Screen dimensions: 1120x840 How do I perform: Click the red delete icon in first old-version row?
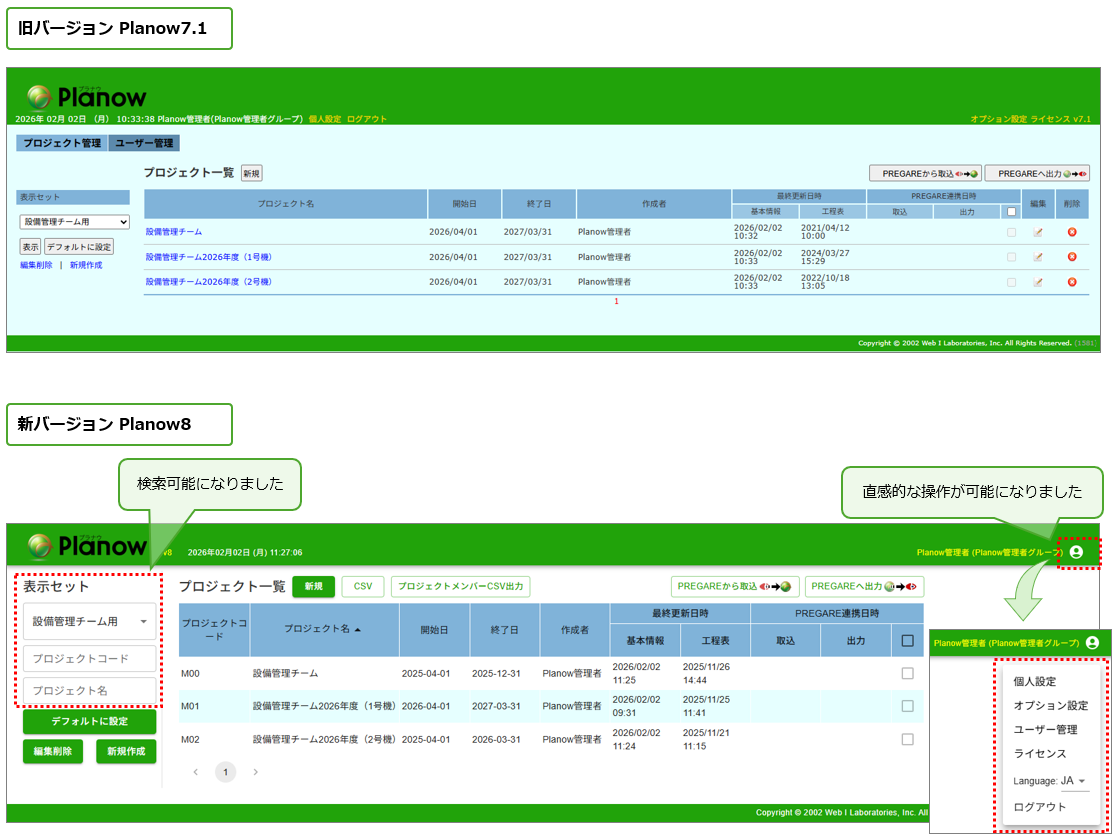(x=1071, y=232)
